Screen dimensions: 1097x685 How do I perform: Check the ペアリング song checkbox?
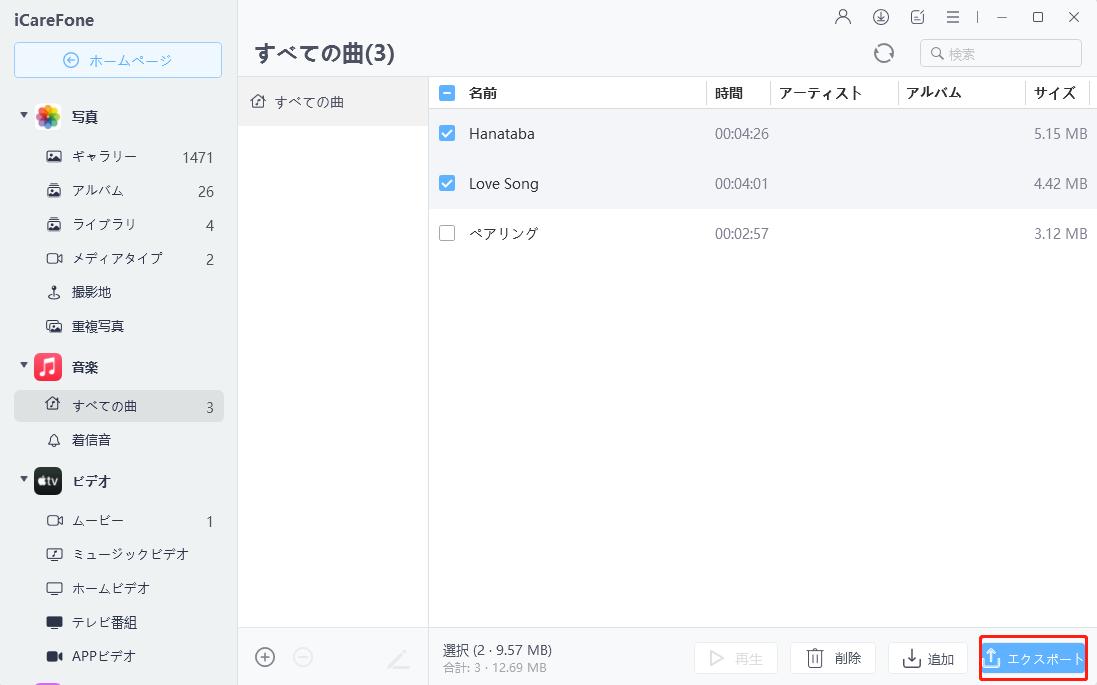(446, 233)
